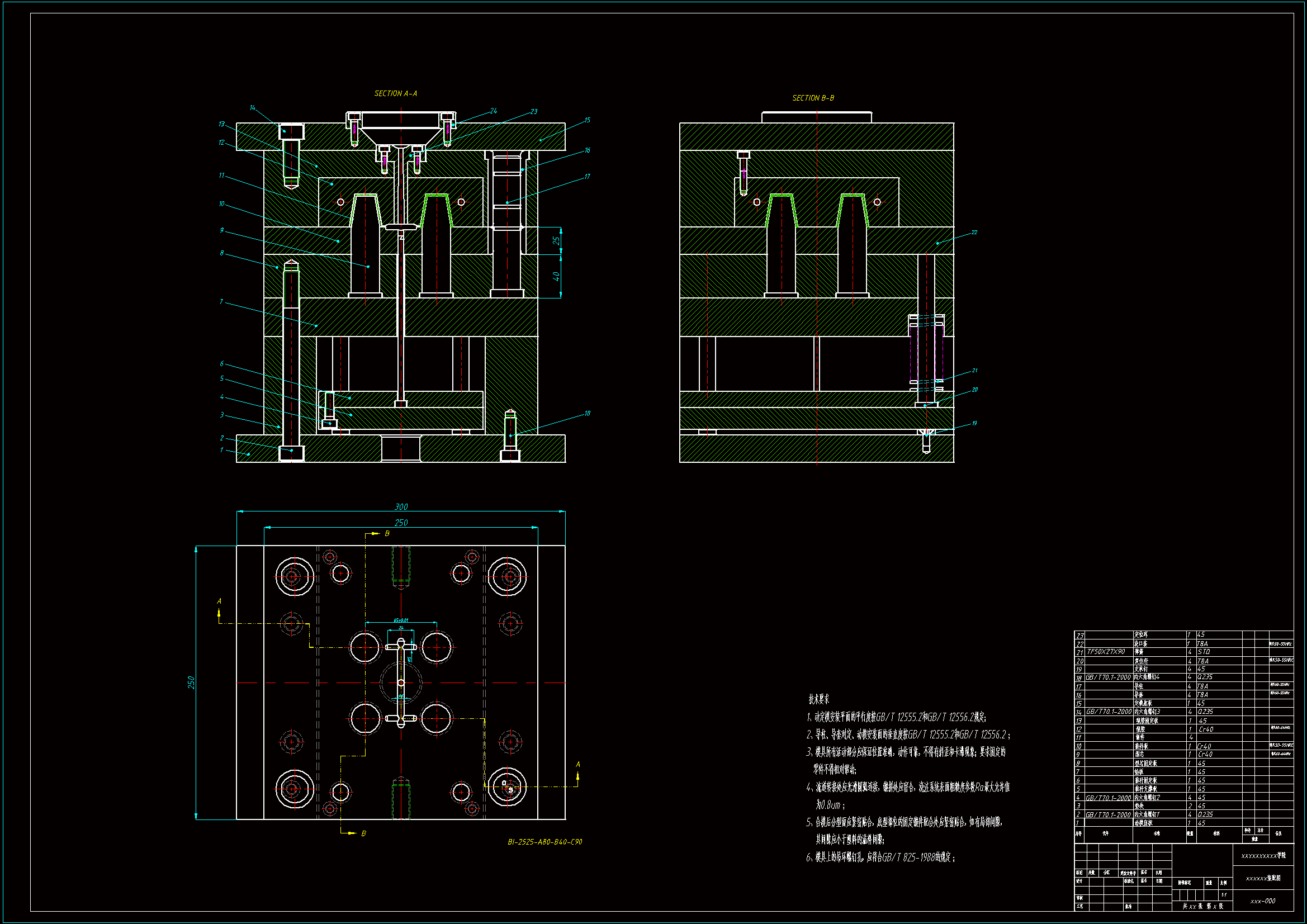
Task: Select the bottom-right guide pillar circle in plan view
Action: [x=507, y=788]
